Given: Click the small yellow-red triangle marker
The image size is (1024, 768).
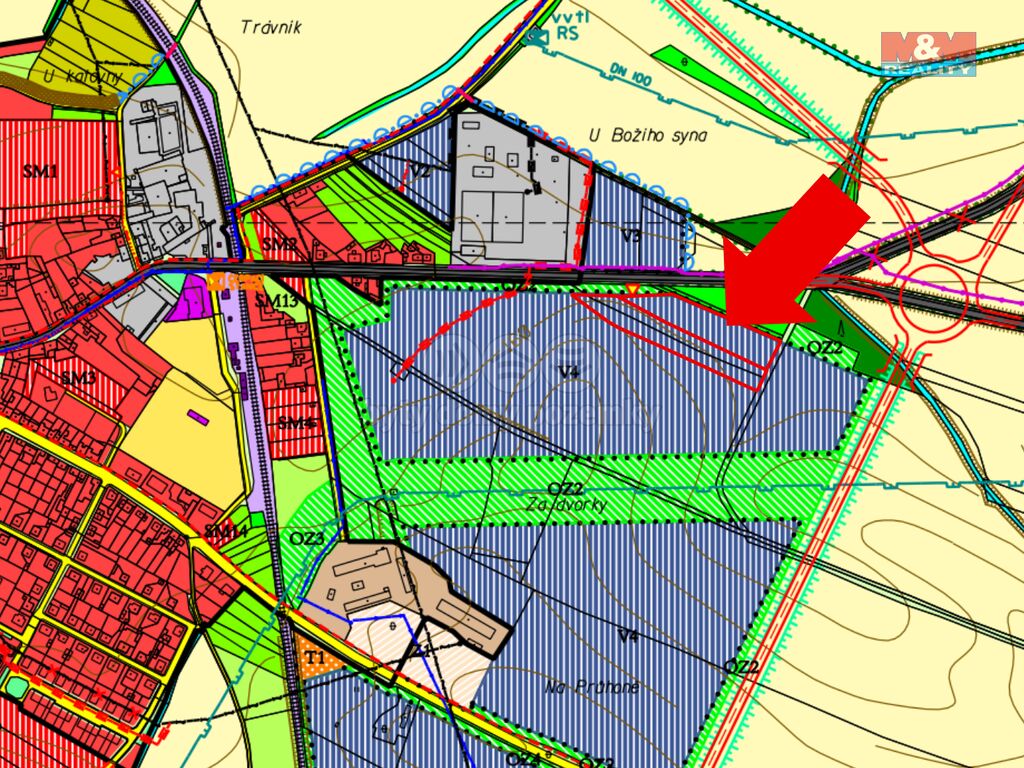Looking at the screenshot, I should [632, 290].
